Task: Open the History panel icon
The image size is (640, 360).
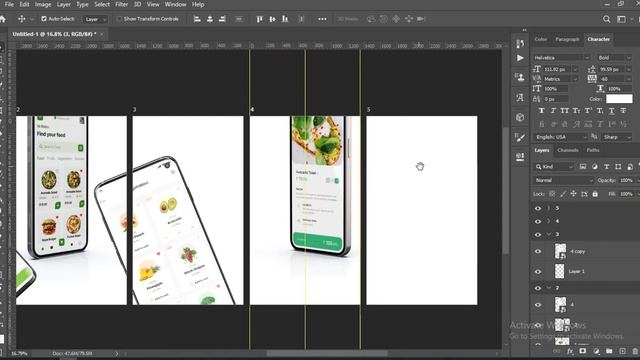Action: 520,43
